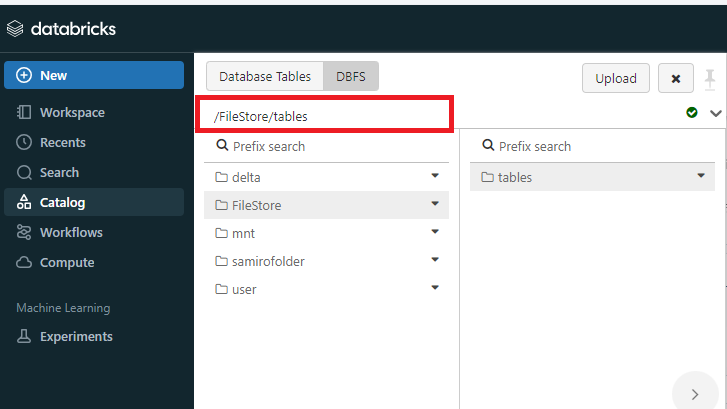The image size is (727, 409).
Task: Select the DBFS tab
Action: (350, 76)
